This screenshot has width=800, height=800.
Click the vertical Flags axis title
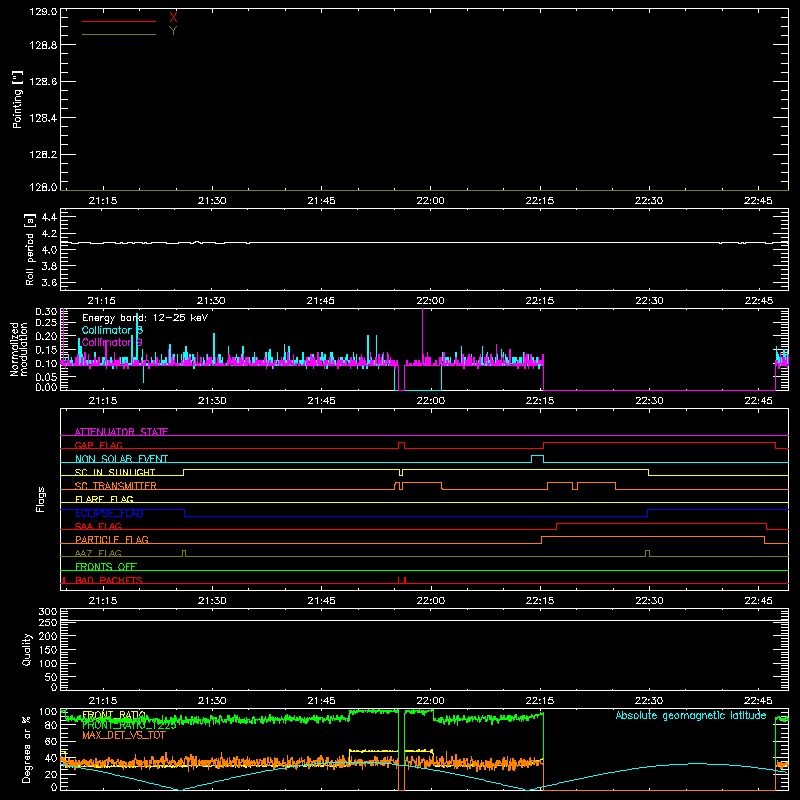pyautogui.click(x=41, y=499)
